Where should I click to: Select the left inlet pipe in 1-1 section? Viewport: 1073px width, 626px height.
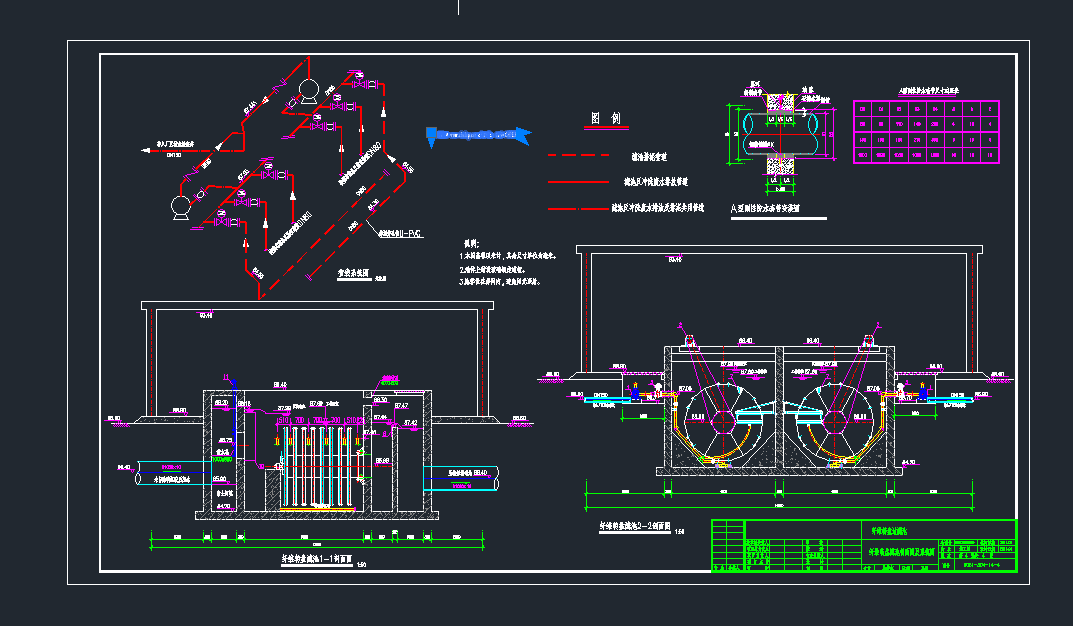[174, 473]
